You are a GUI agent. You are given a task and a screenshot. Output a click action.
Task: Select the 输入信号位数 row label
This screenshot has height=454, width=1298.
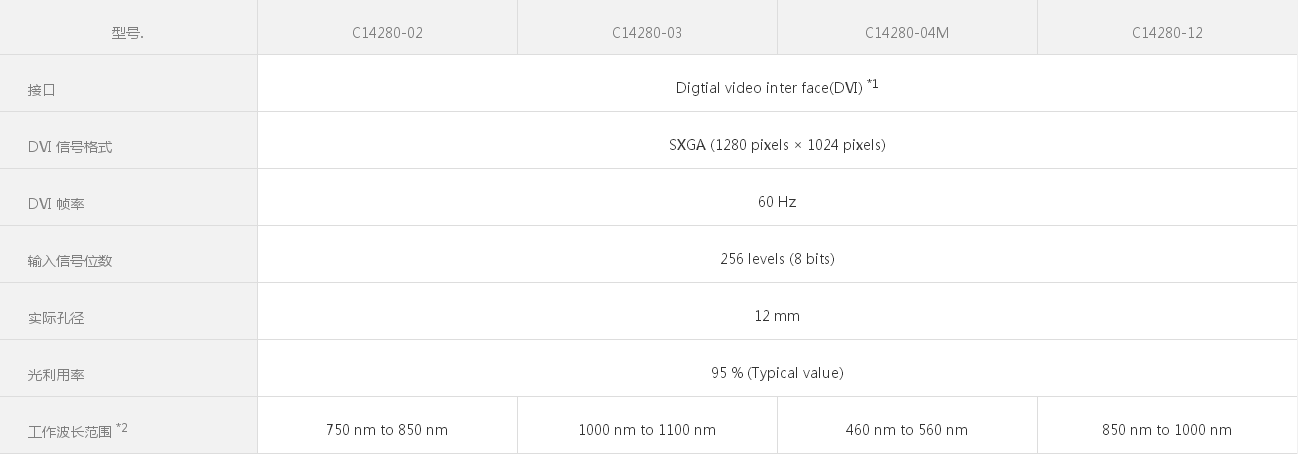70,261
